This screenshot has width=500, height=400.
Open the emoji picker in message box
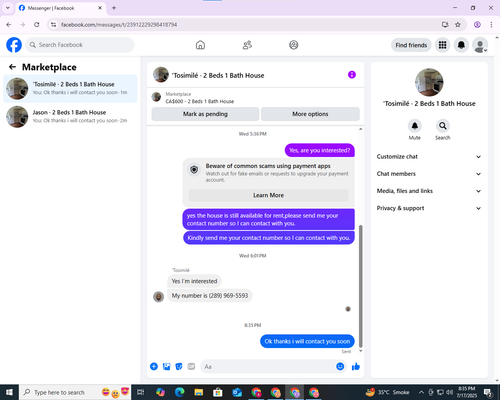340,367
